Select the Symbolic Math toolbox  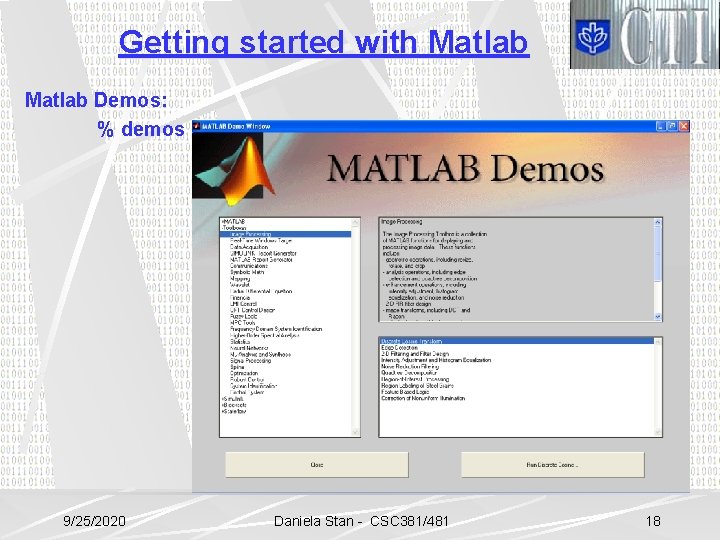(247, 272)
